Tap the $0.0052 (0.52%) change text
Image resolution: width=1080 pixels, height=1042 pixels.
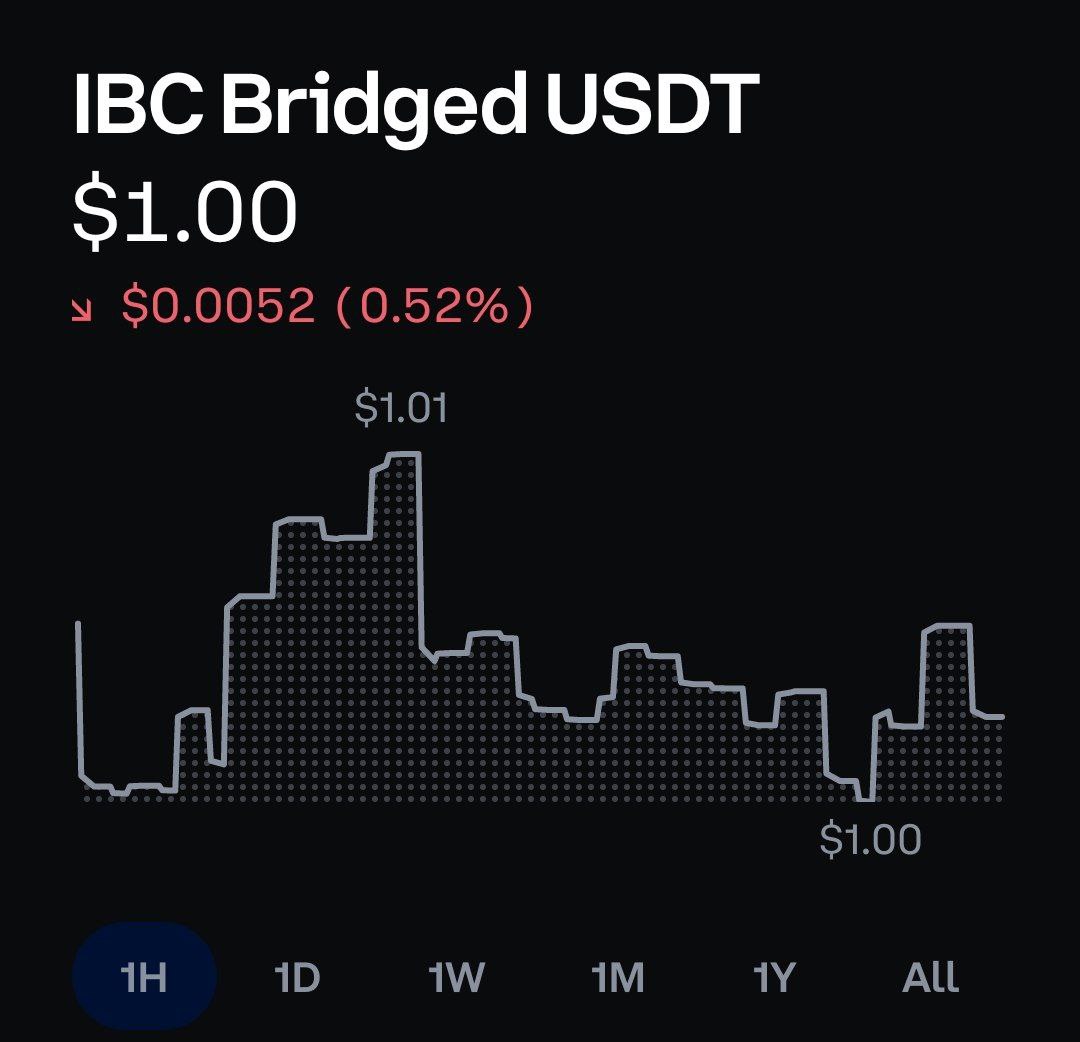(x=327, y=306)
